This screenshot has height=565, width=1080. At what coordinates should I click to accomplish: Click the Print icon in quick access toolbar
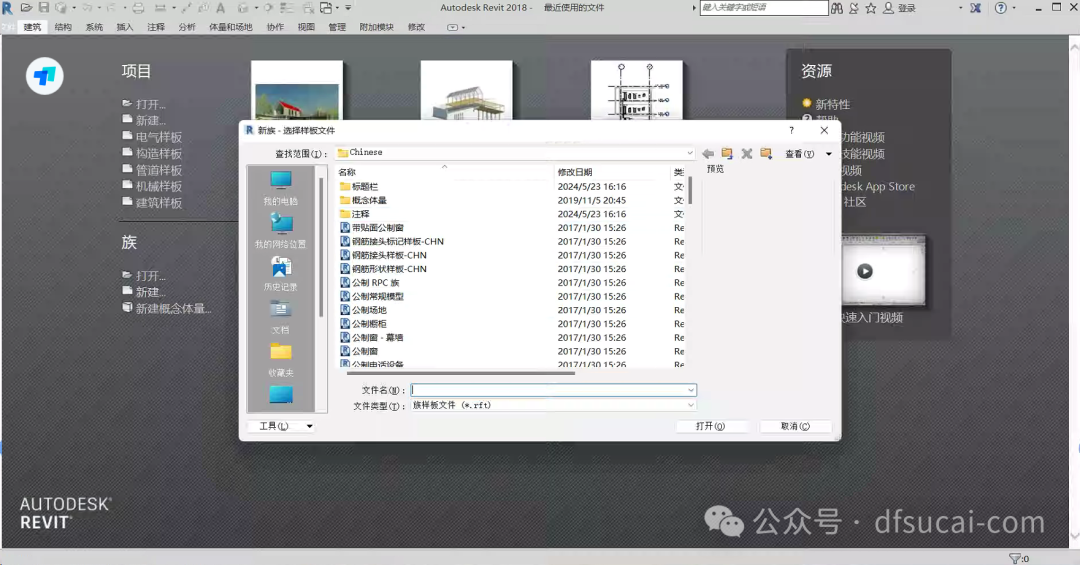pyautogui.click(x=138, y=8)
